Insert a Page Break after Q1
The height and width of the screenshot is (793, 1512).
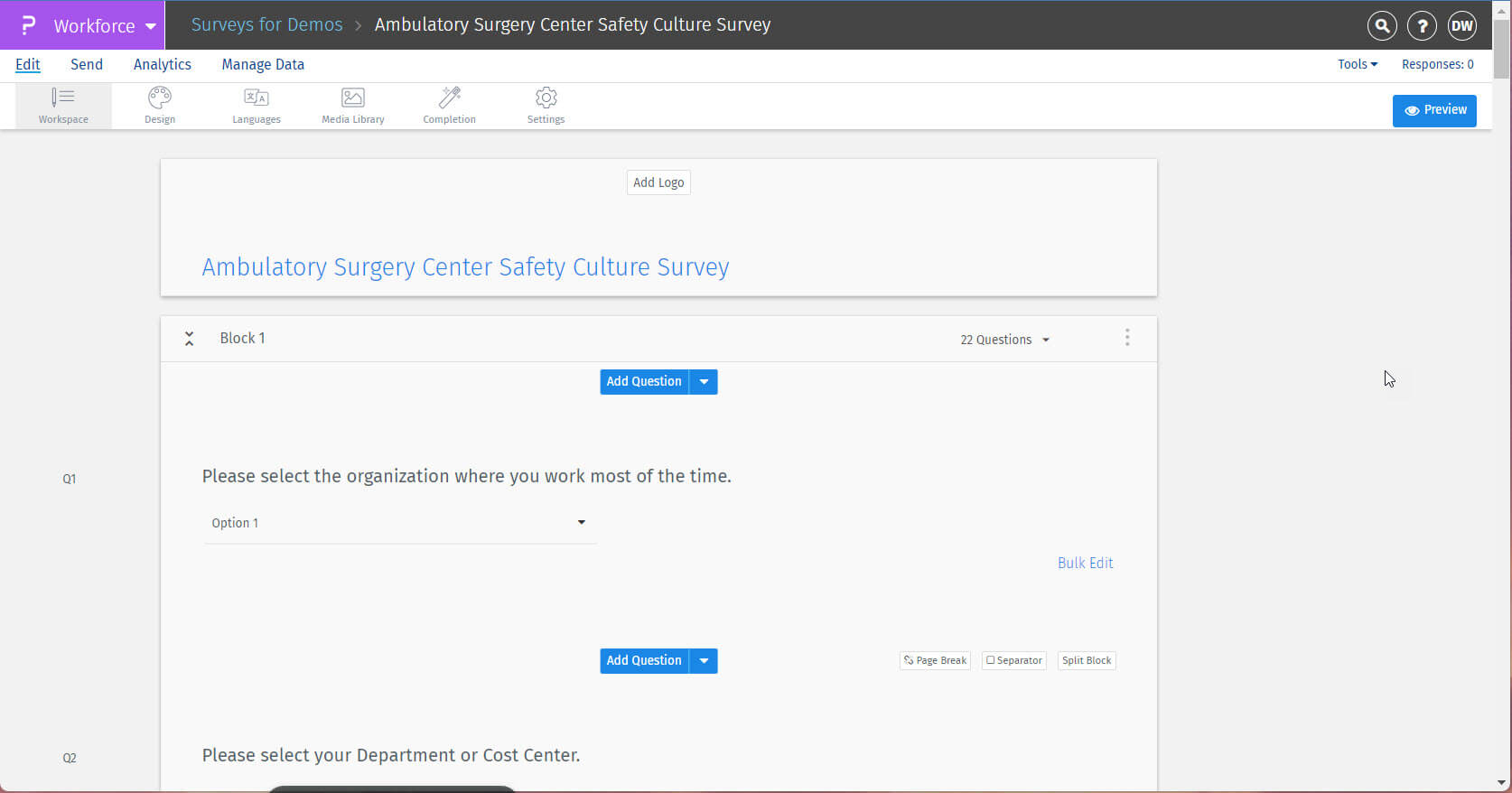point(935,661)
